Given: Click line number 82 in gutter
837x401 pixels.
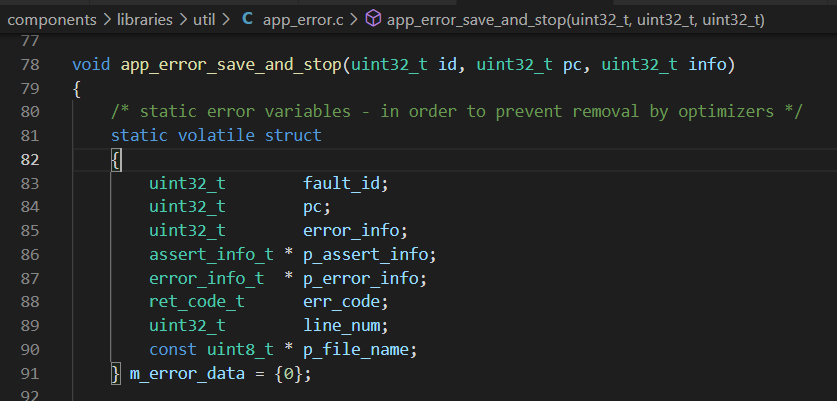Looking at the screenshot, I should click(30, 160).
